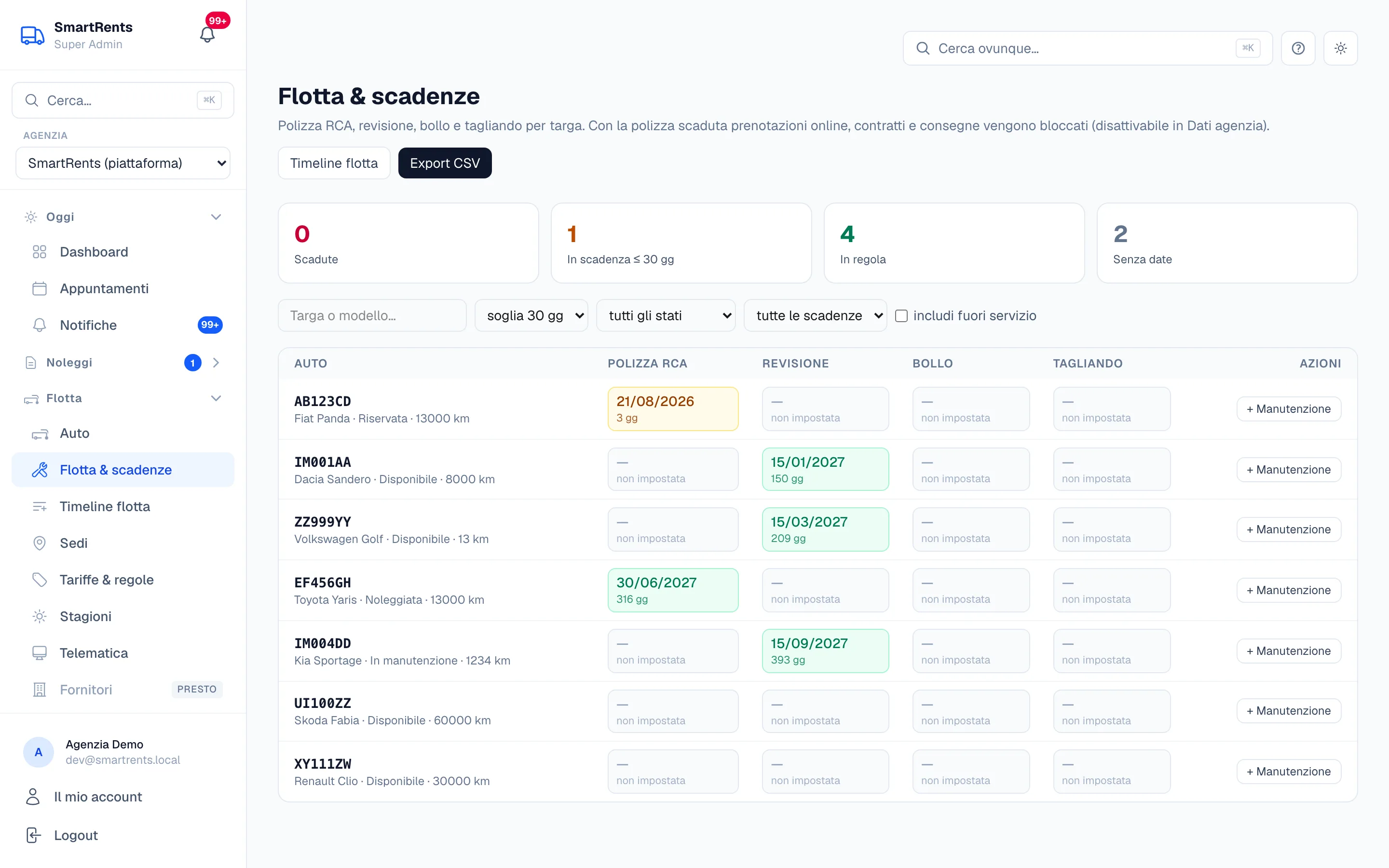The width and height of the screenshot is (1389, 868).
Task: Click the Telematica monitor icon
Action: (40, 653)
